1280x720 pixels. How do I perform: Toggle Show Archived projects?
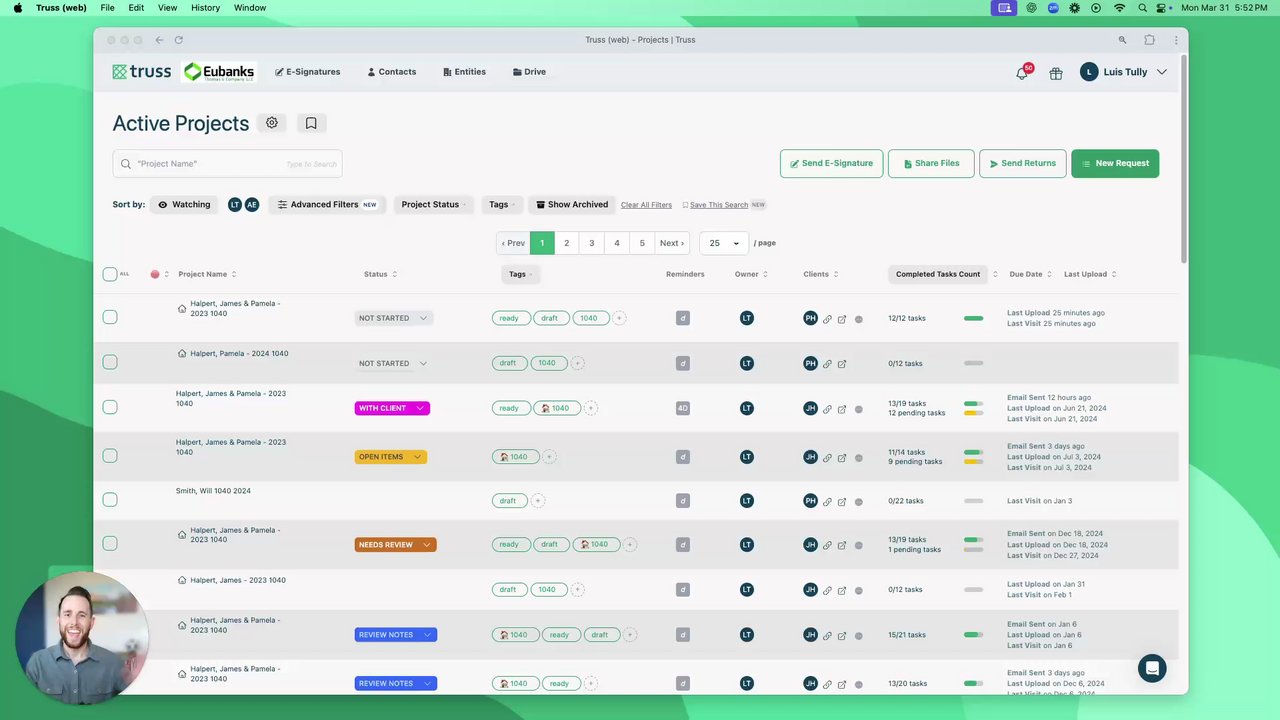pyautogui.click(x=572, y=204)
